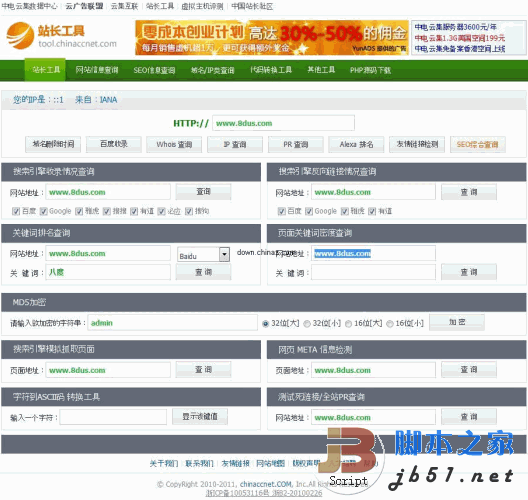Click 查询 button in 搜索引擎模拟抓取页面 section

click(203, 369)
